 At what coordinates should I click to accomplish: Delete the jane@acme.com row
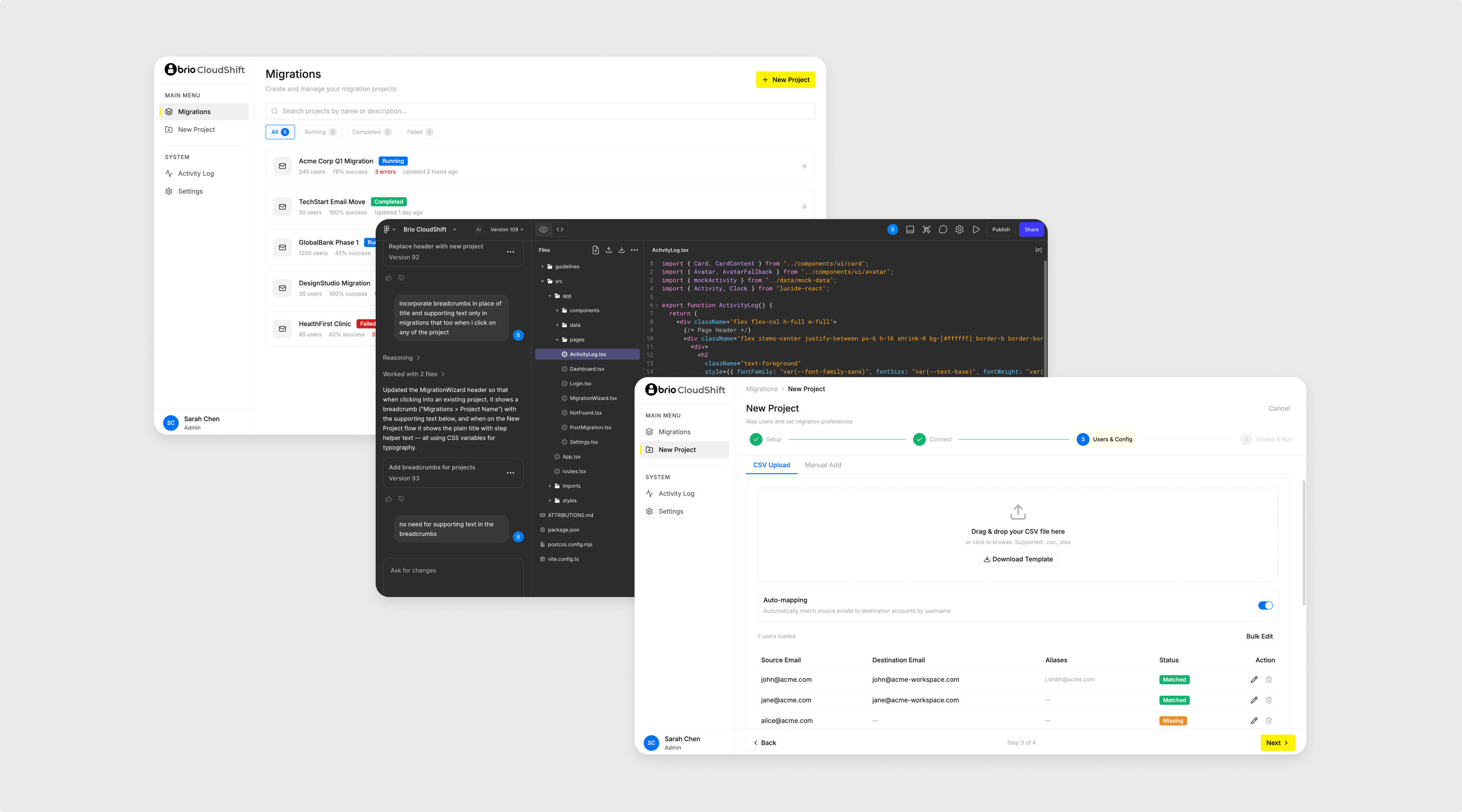pyautogui.click(x=1269, y=700)
